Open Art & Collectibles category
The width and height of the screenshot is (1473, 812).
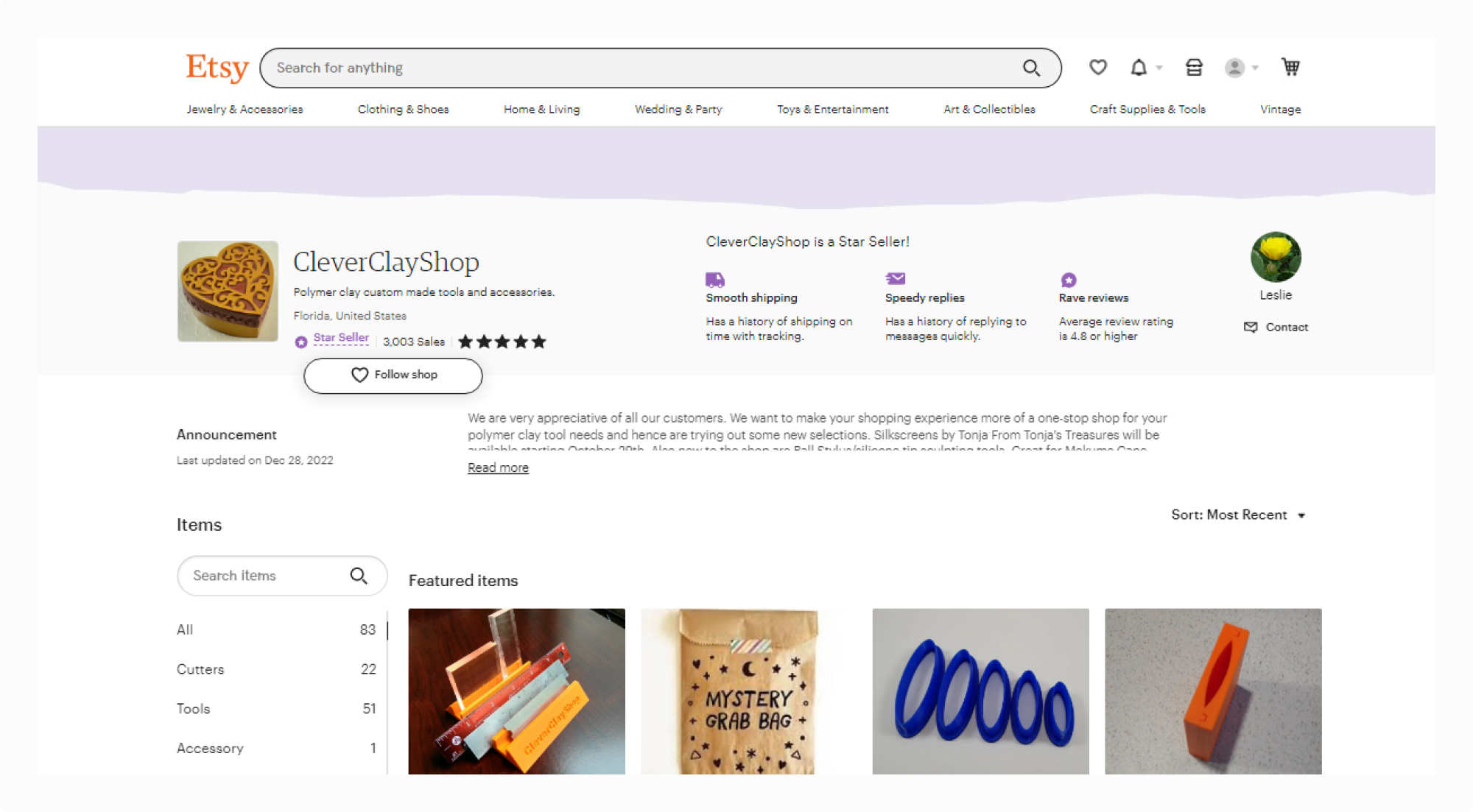pos(989,109)
